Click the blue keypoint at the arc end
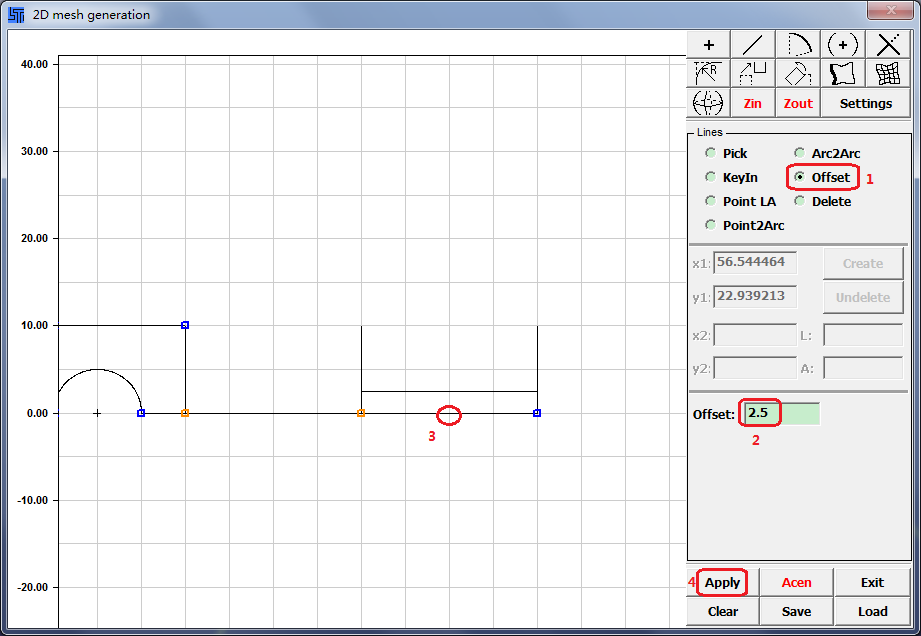Viewport: 921px width, 636px height. coord(141,413)
